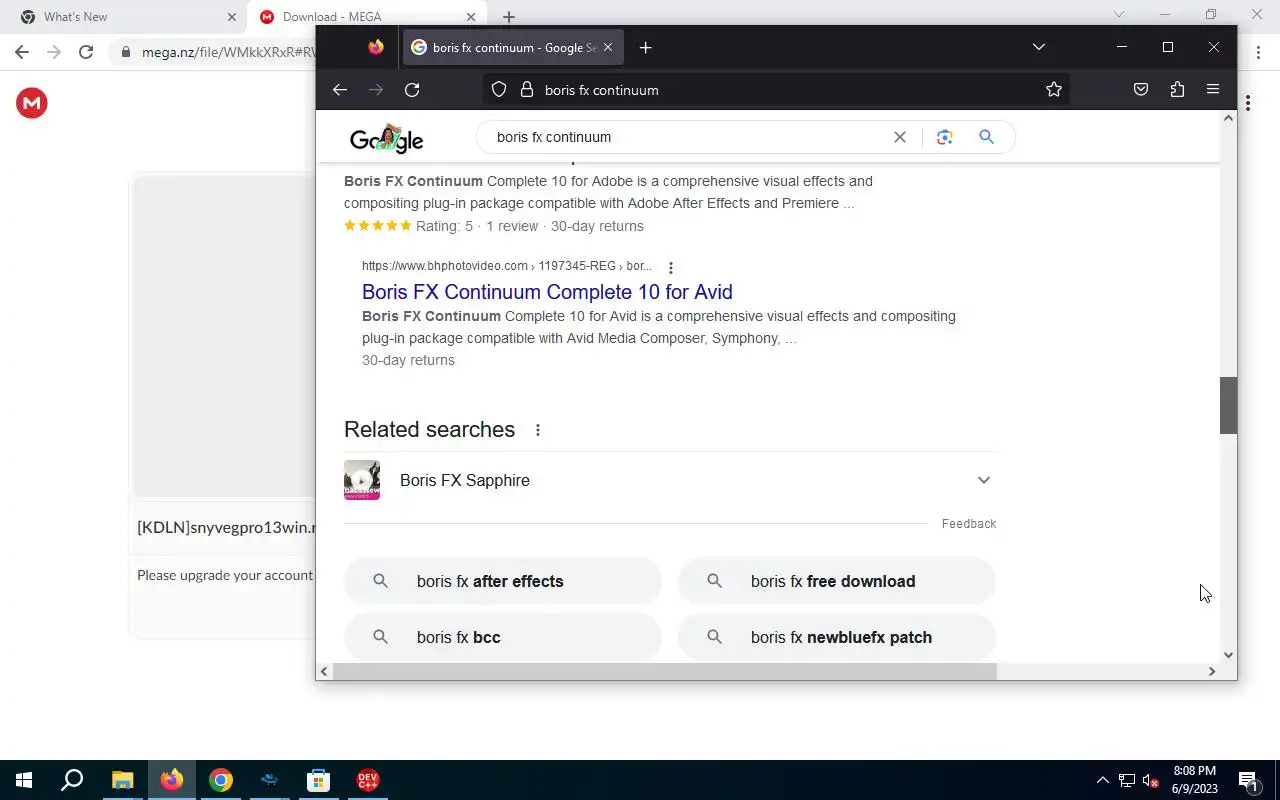Search boris fx free download
This screenshot has height=800, width=1280.
[837, 581]
